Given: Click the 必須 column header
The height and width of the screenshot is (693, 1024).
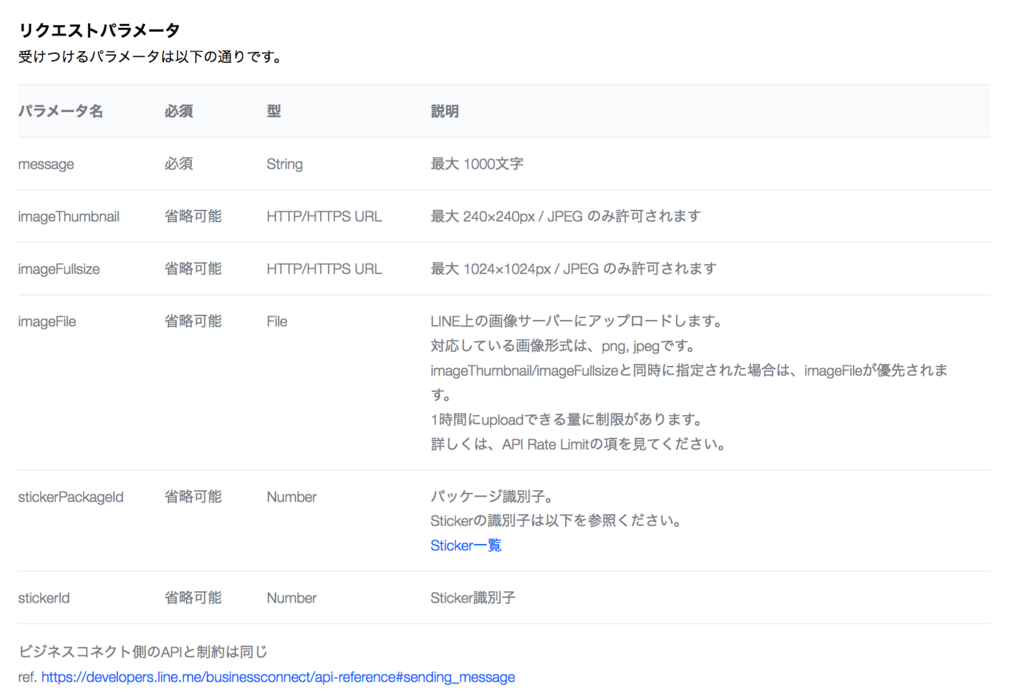Looking at the screenshot, I should tap(178, 111).
